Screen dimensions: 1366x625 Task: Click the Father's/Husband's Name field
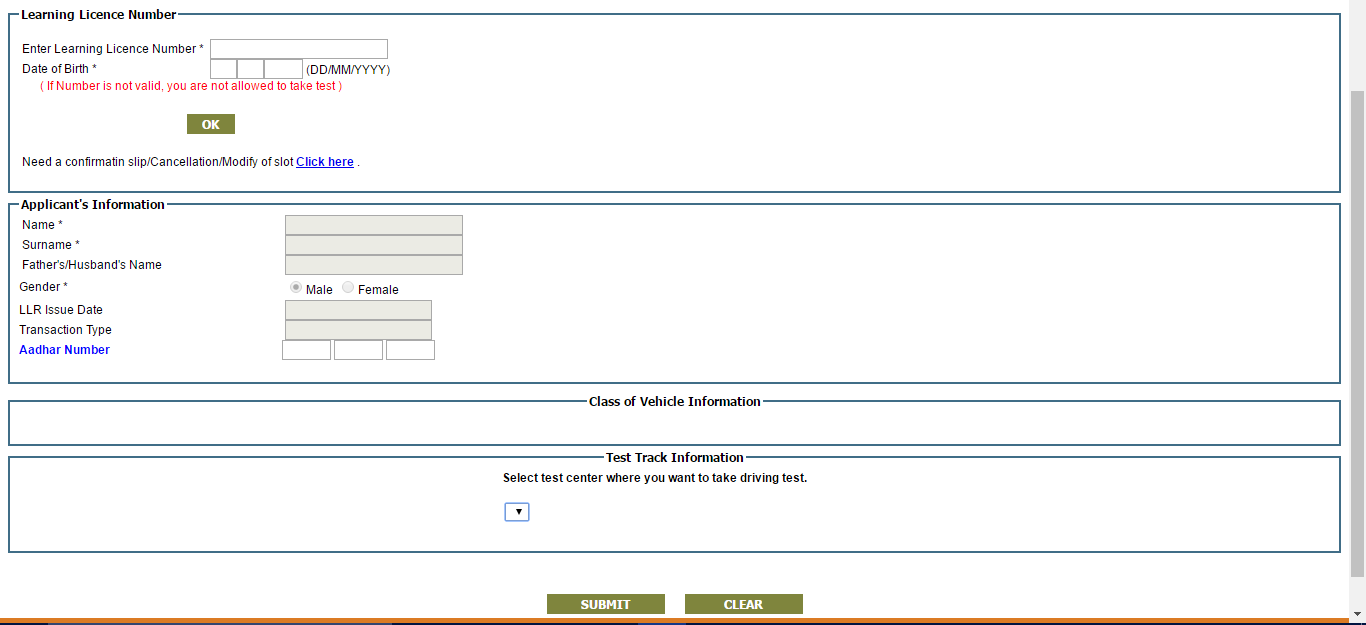(373, 265)
